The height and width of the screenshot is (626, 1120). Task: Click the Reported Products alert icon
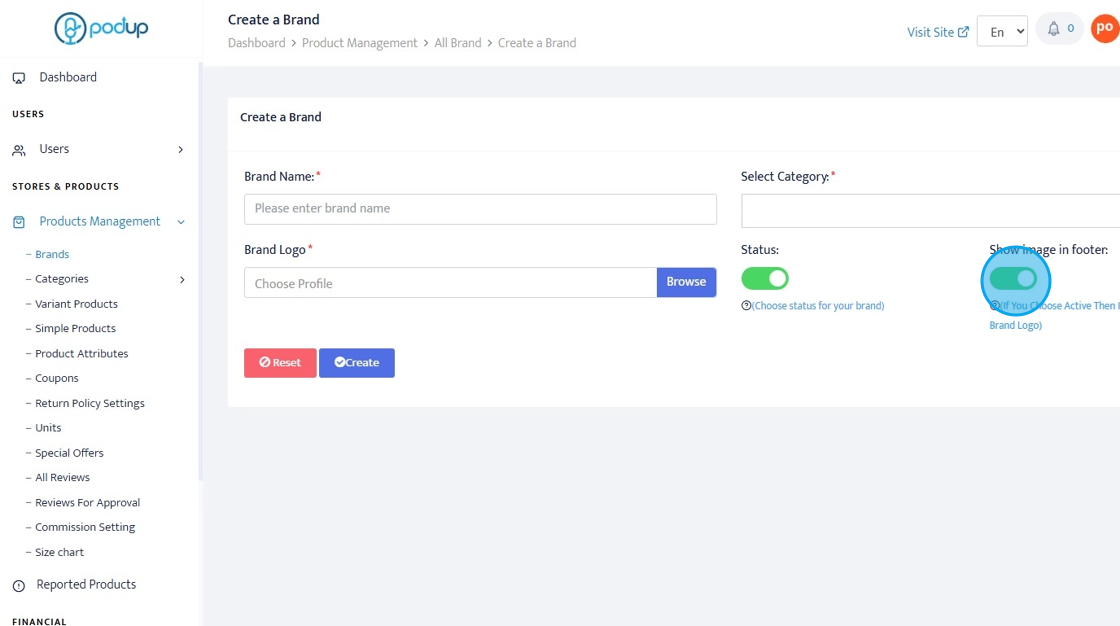tap(19, 586)
